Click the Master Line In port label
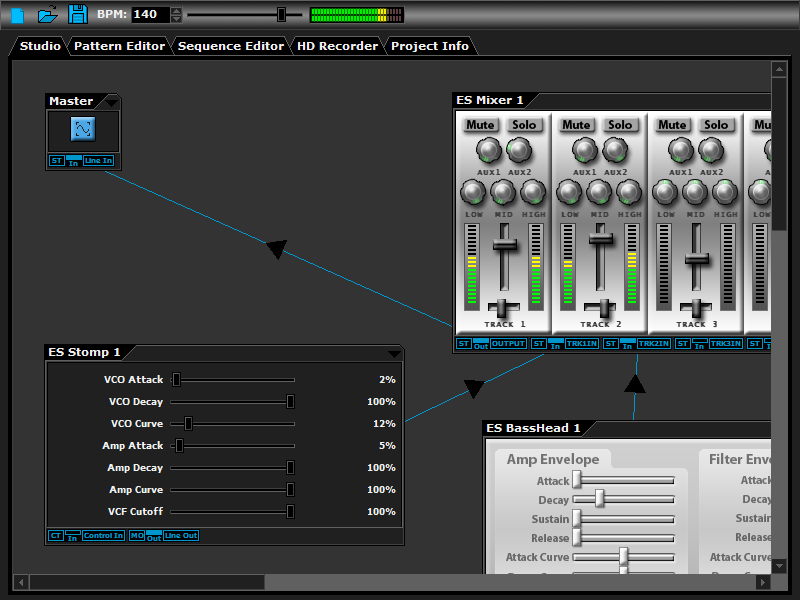This screenshot has width=800, height=600. click(x=98, y=161)
